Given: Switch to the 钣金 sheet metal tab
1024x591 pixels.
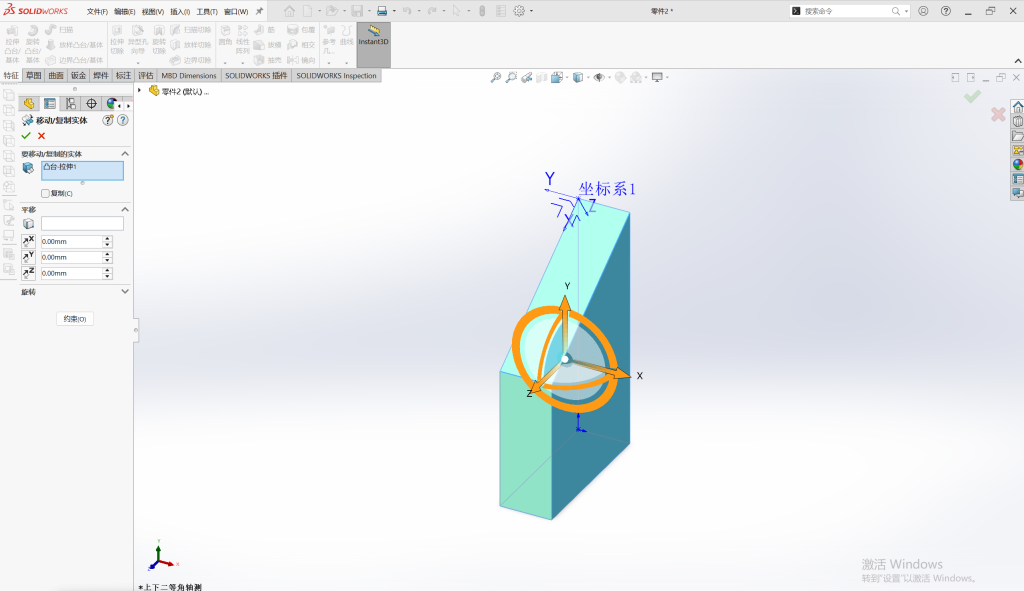Looking at the screenshot, I should pos(78,76).
